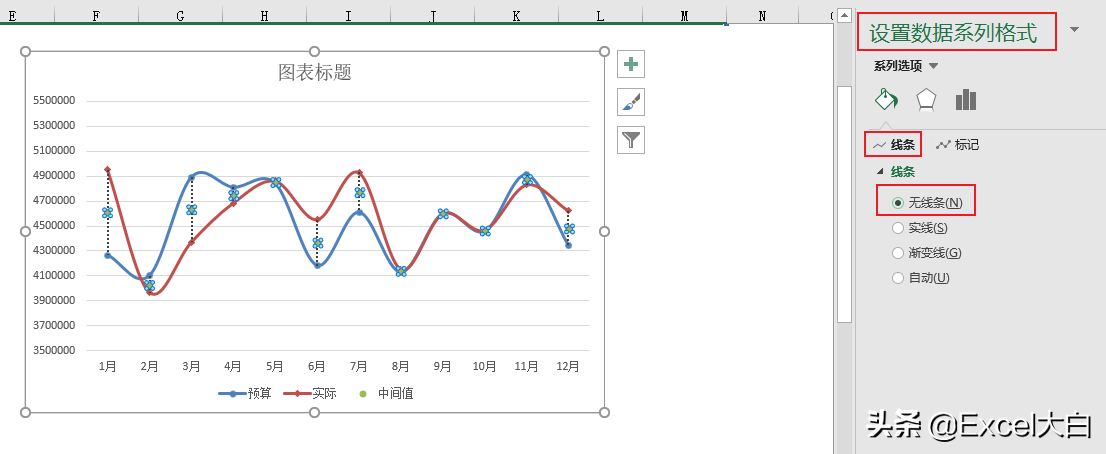Select Series Options bar chart icon
1106x454 pixels.
tap(966, 99)
